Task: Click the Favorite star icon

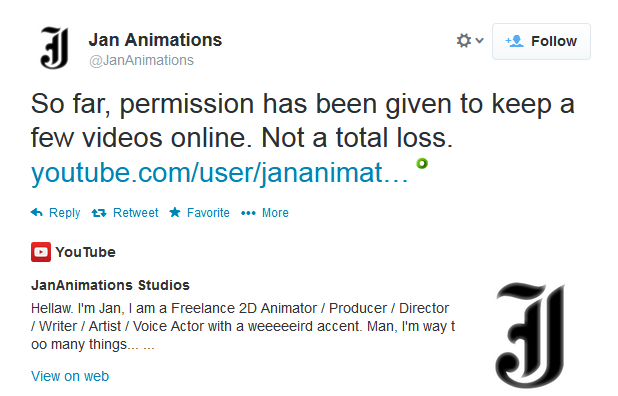Action: click(x=175, y=213)
